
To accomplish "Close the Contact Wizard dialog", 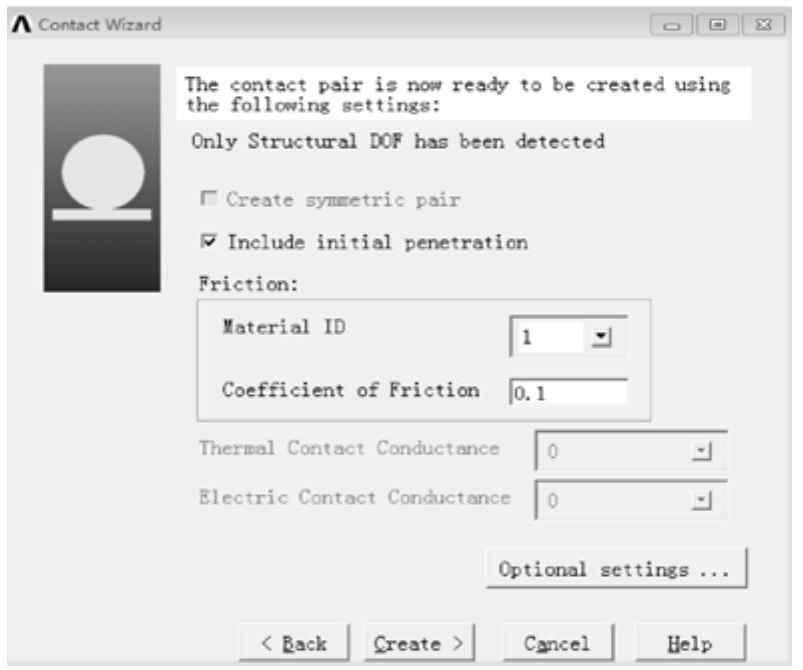I will point(734,24).
